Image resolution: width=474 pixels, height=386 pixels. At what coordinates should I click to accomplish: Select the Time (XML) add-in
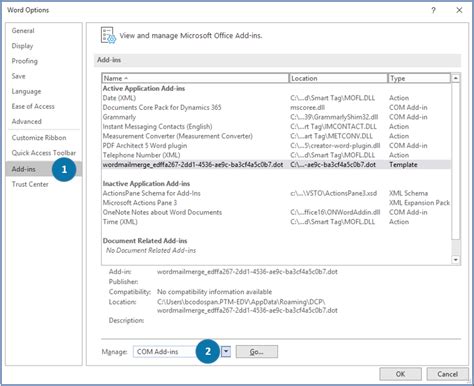pos(277,222)
